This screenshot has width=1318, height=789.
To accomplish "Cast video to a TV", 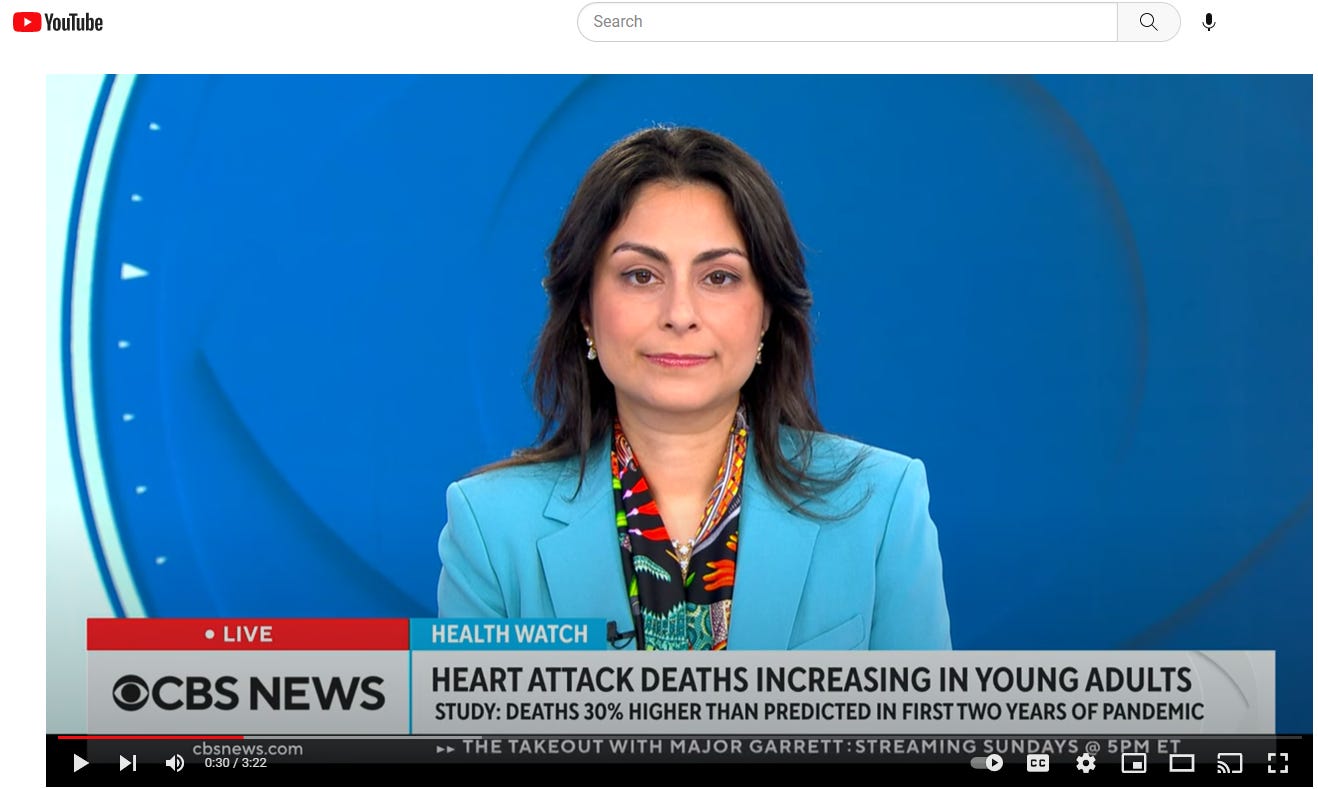I will 1229,763.
